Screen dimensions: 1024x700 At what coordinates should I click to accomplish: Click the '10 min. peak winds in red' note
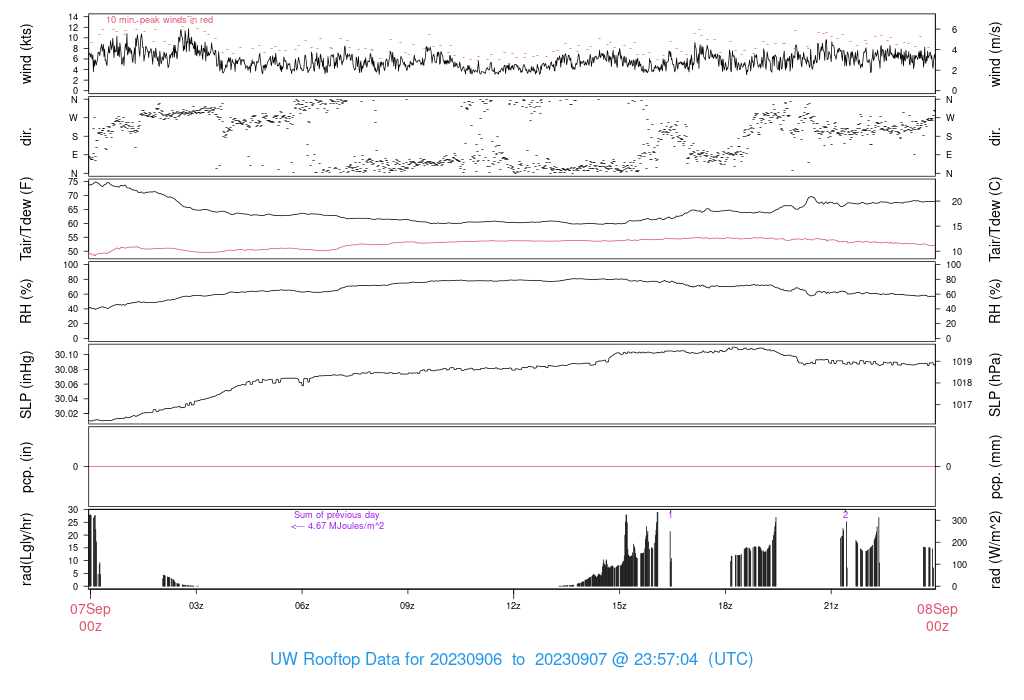159,20
